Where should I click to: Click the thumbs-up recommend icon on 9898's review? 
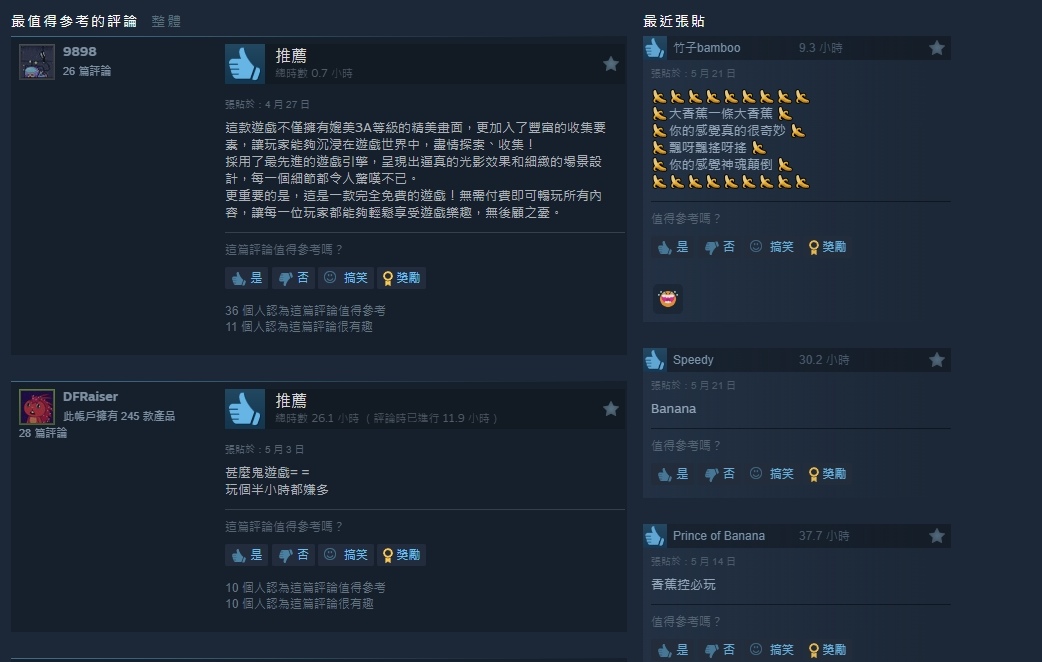[245, 64]
